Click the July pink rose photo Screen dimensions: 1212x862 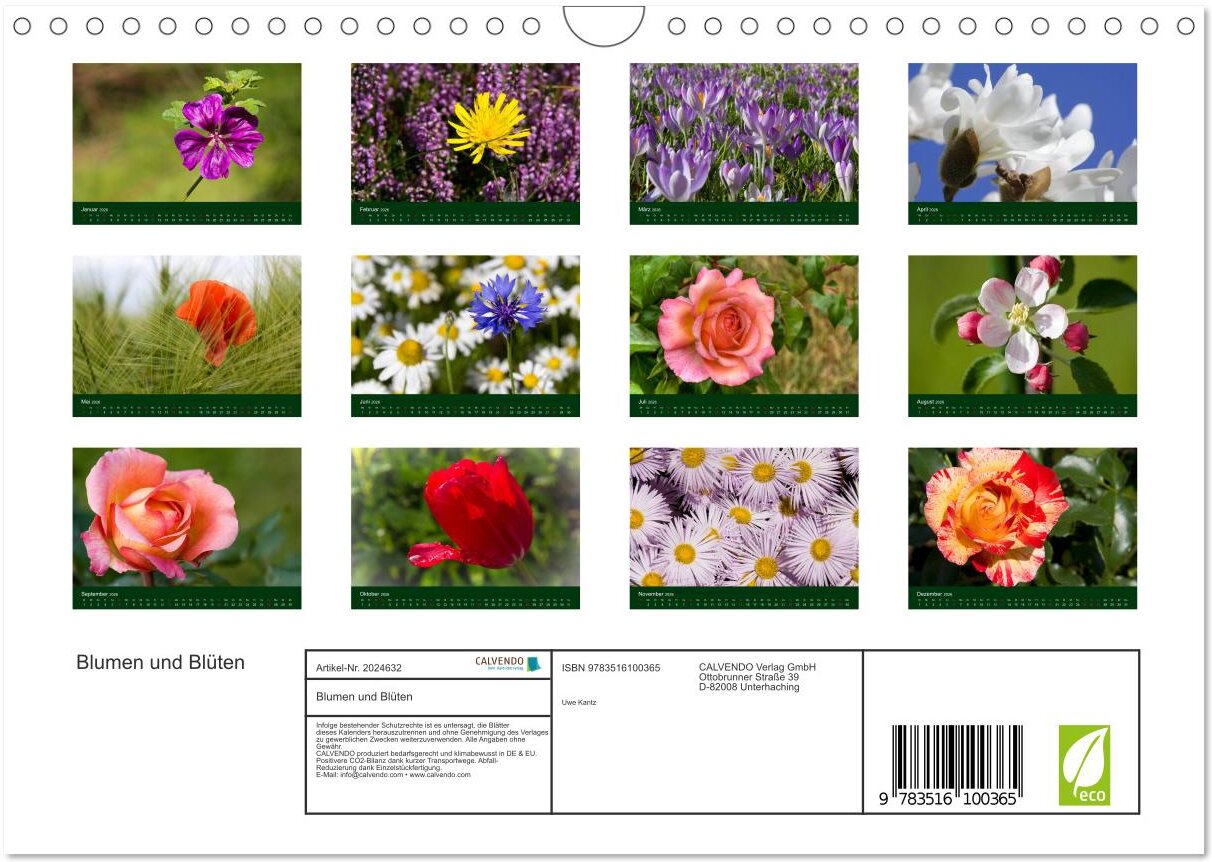[x=743, y=325]
